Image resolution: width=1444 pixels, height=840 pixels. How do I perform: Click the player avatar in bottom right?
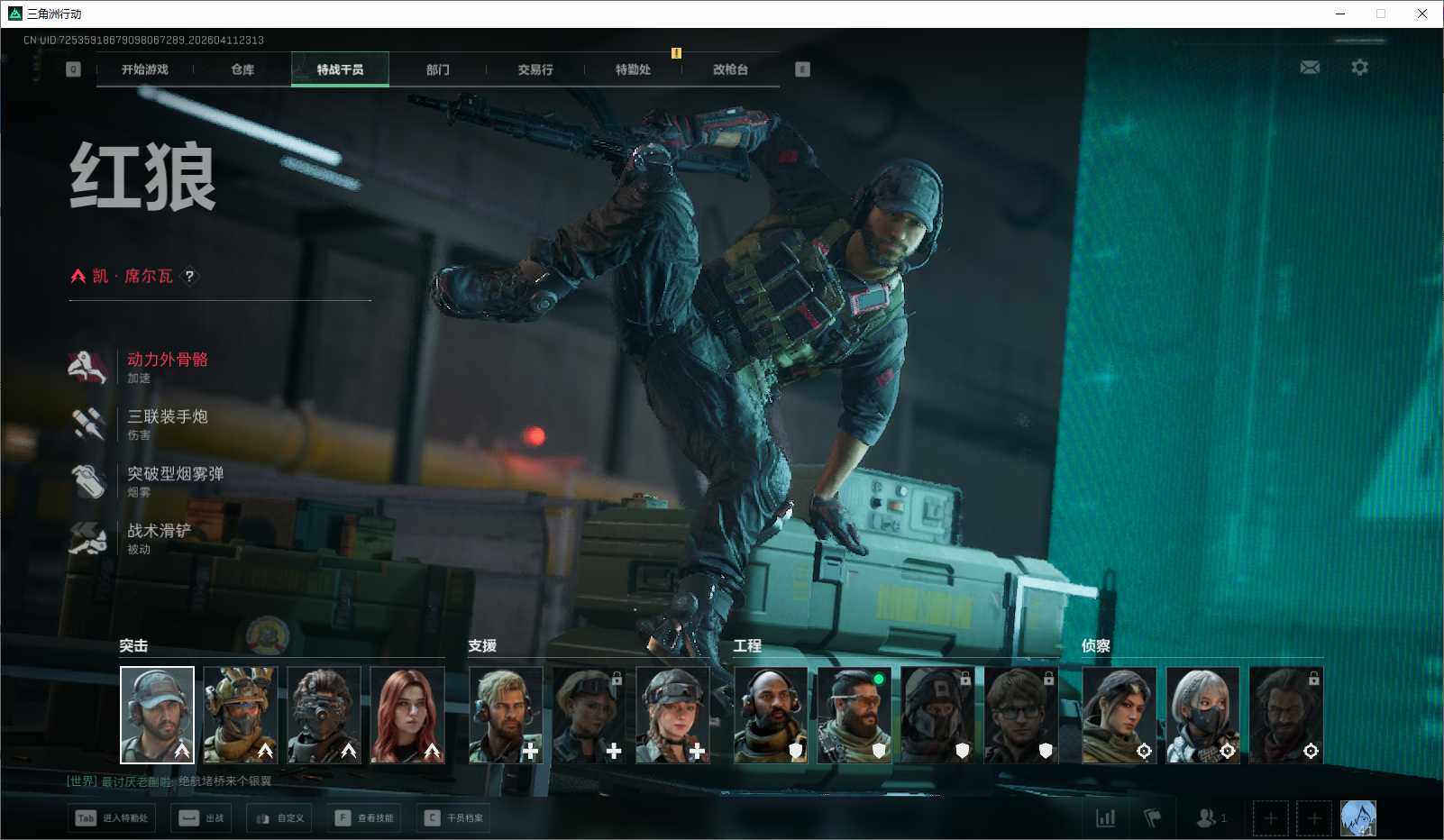click(1357, 818)
